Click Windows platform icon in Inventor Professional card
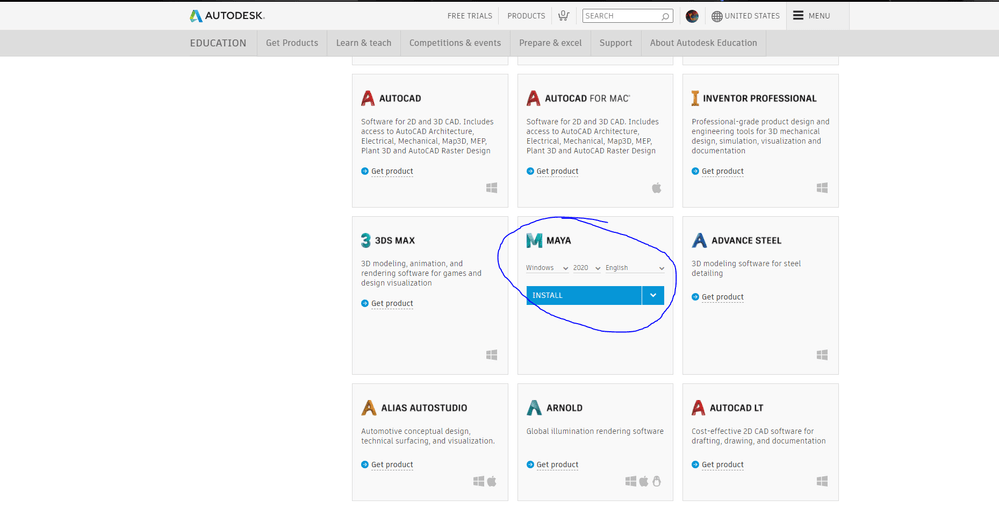This screenshot has height=505, width=999. (x=822, y=188)
